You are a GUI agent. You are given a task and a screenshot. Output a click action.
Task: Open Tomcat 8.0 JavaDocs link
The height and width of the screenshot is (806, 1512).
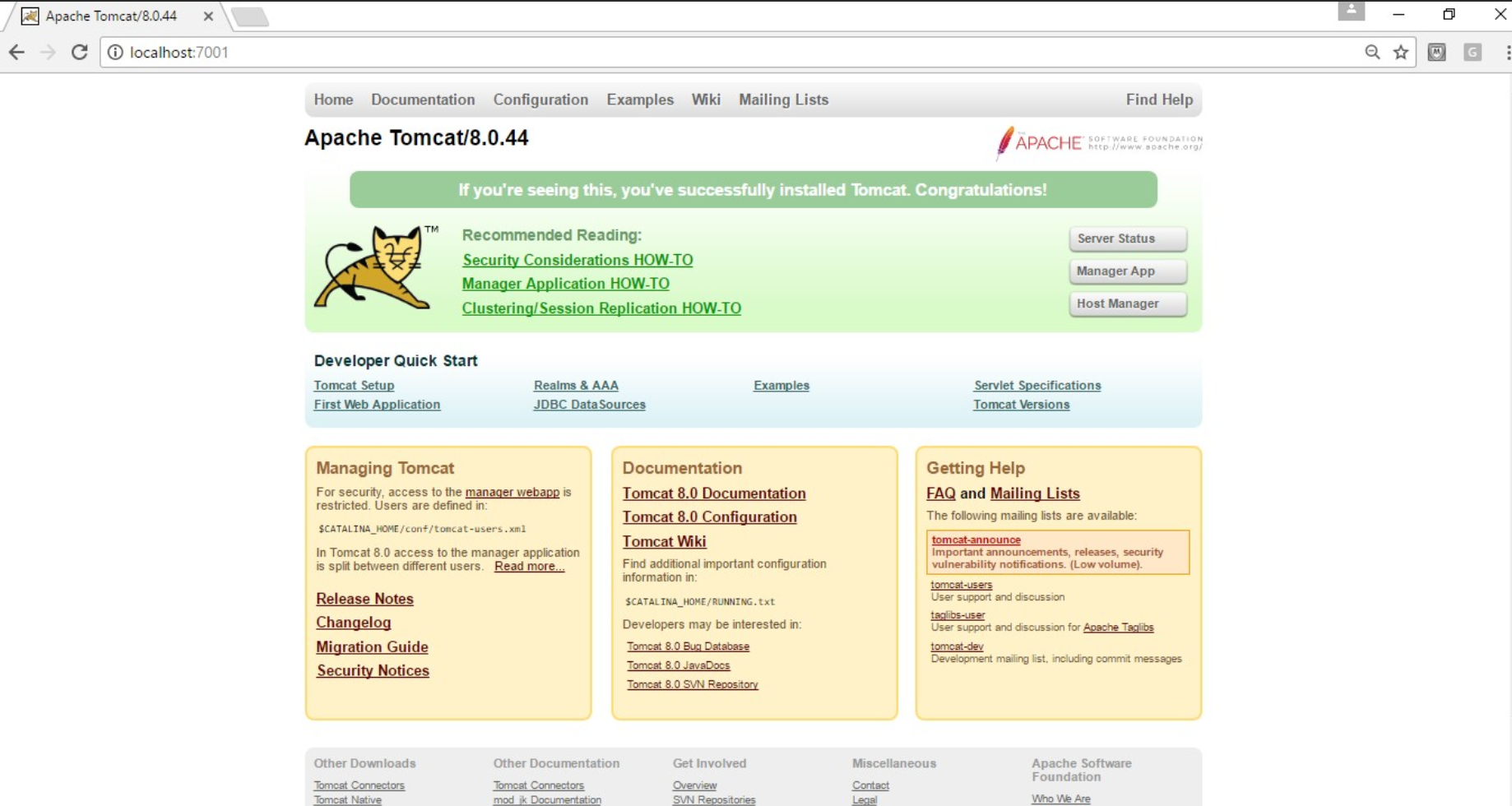tap(679, 665)
